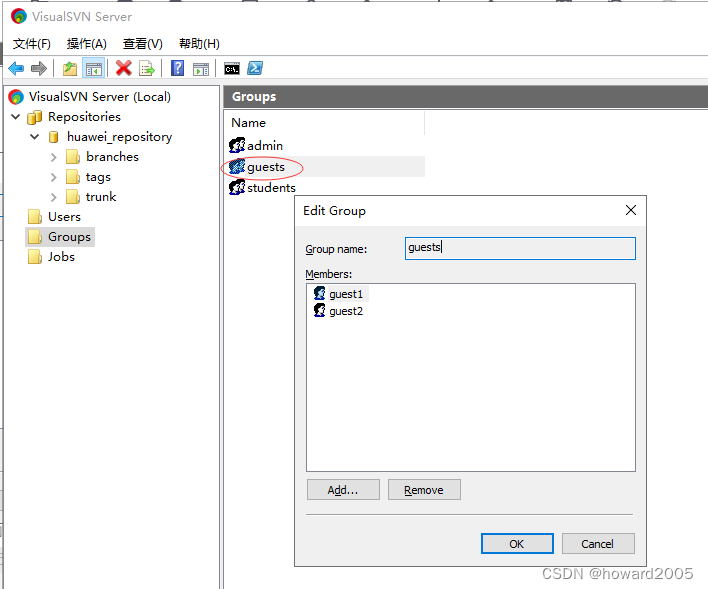
Task: Collapse the Repositories node chevron
Action: (15, 117)
